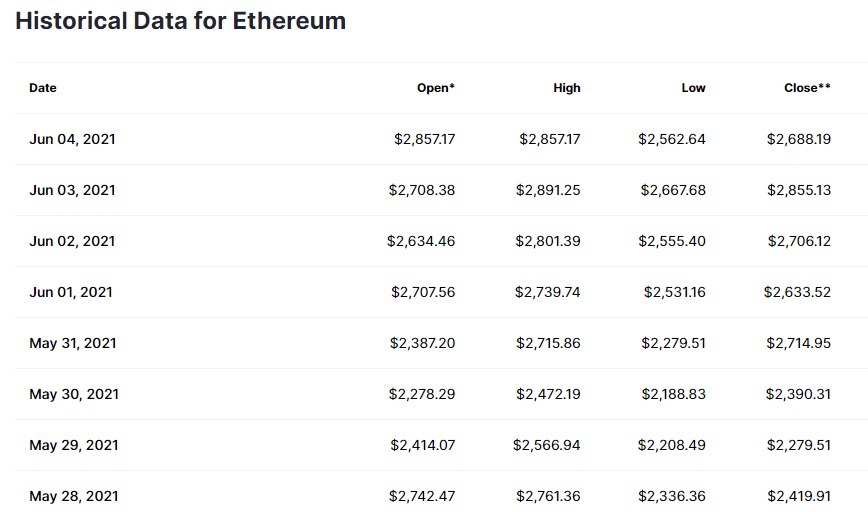868x512 pixels.
Task: Click the Low column header
Action: point(693,88)
